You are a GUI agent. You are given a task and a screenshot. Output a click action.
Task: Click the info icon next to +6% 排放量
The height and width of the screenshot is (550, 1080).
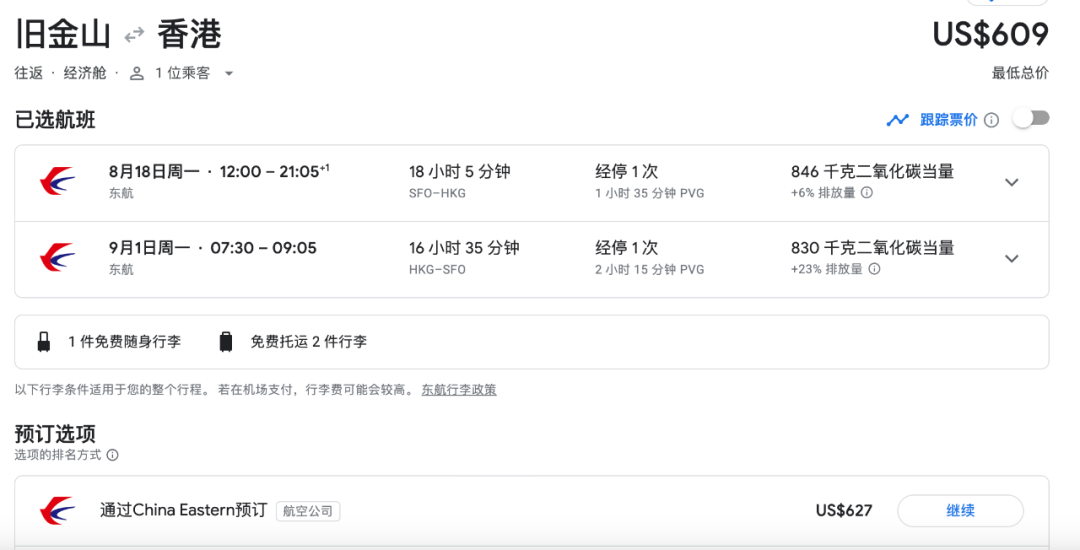click(x=867, y=193)
